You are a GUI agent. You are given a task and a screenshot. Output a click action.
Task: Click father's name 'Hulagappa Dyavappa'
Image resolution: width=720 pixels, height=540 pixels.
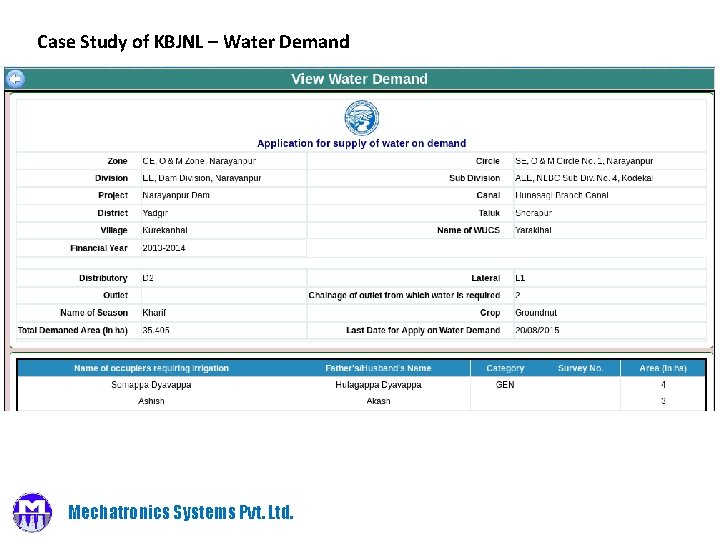click(378, 385)
